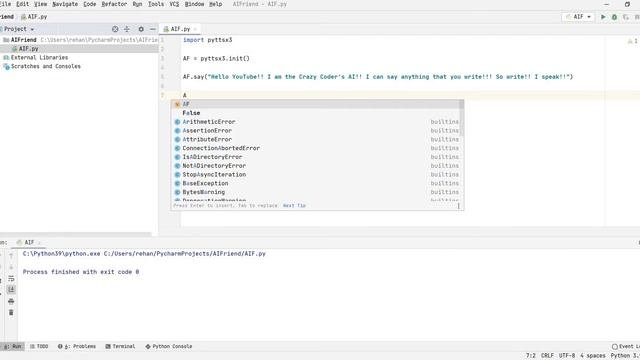The height and width of the screenshot is (360, 640).
Task: Click the 7:2 line-column indicator
Action: (531, 356)
